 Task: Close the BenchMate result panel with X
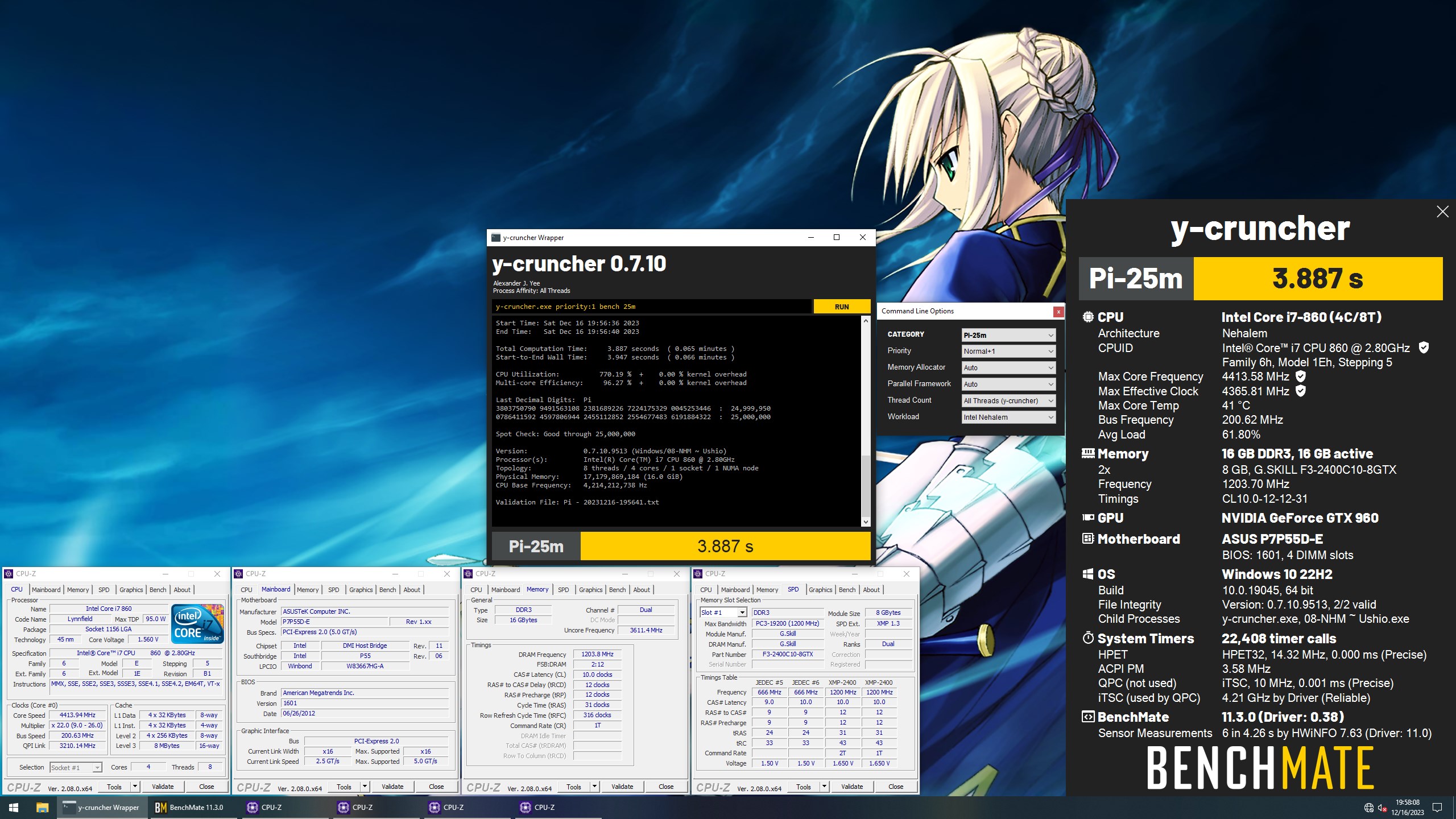click(x=1442, y=212)
